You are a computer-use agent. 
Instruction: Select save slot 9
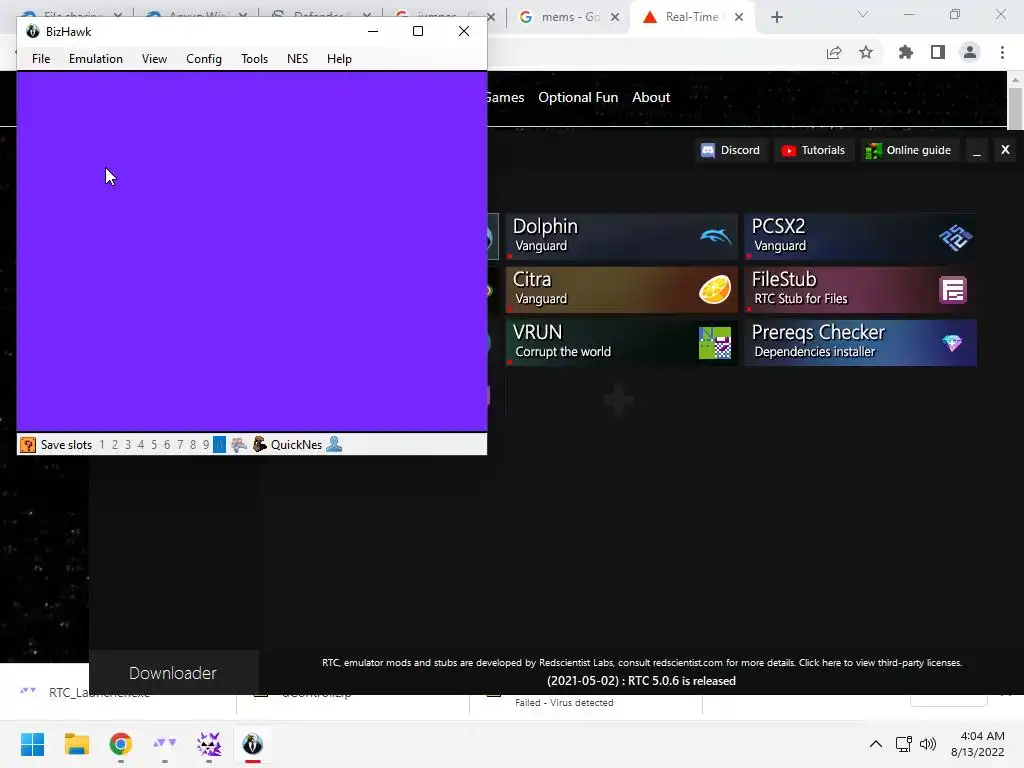206,445
